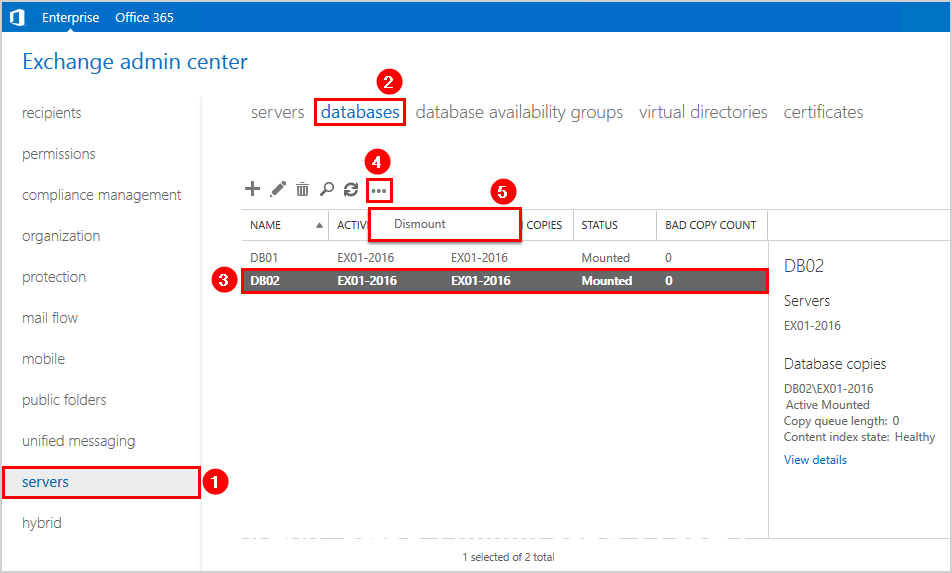
Task: Edit selected database with pencil icon
Action: click(x=277, y=189)
